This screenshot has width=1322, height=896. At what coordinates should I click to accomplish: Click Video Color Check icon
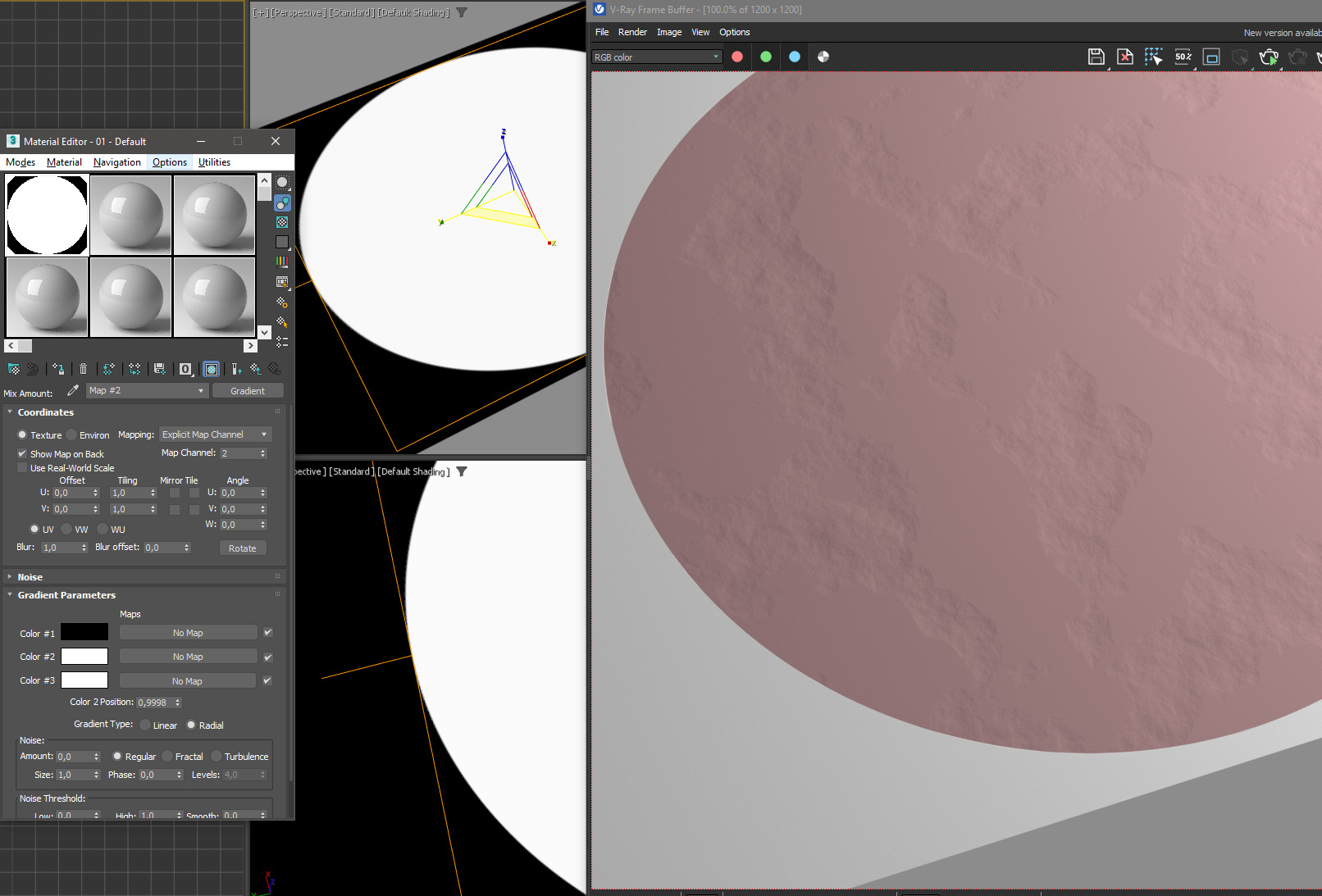[x=282, y=262]
